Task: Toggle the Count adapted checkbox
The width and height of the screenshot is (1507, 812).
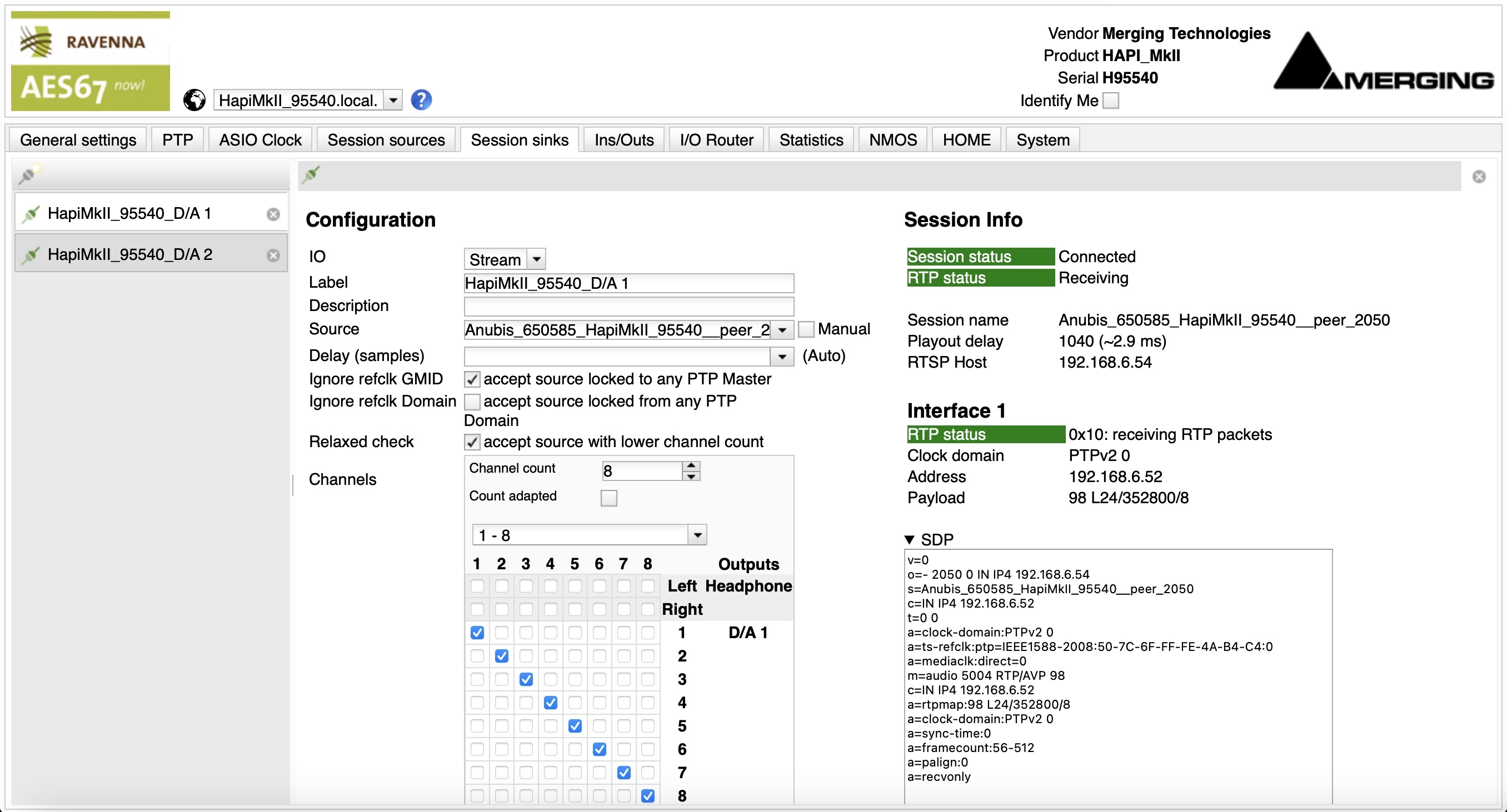Action: (x=609, y=498)
